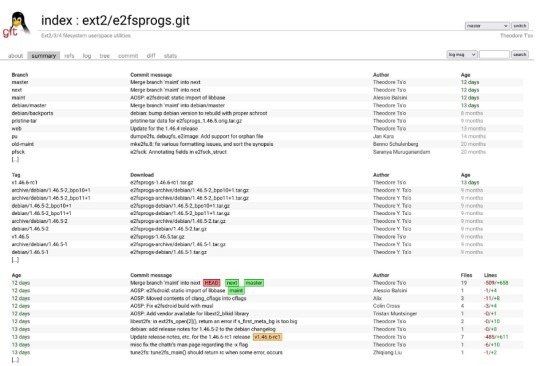The height and width of the screenshot is (366, 536).
Task: Open the master branch link
Action: (x=20, y=82)
